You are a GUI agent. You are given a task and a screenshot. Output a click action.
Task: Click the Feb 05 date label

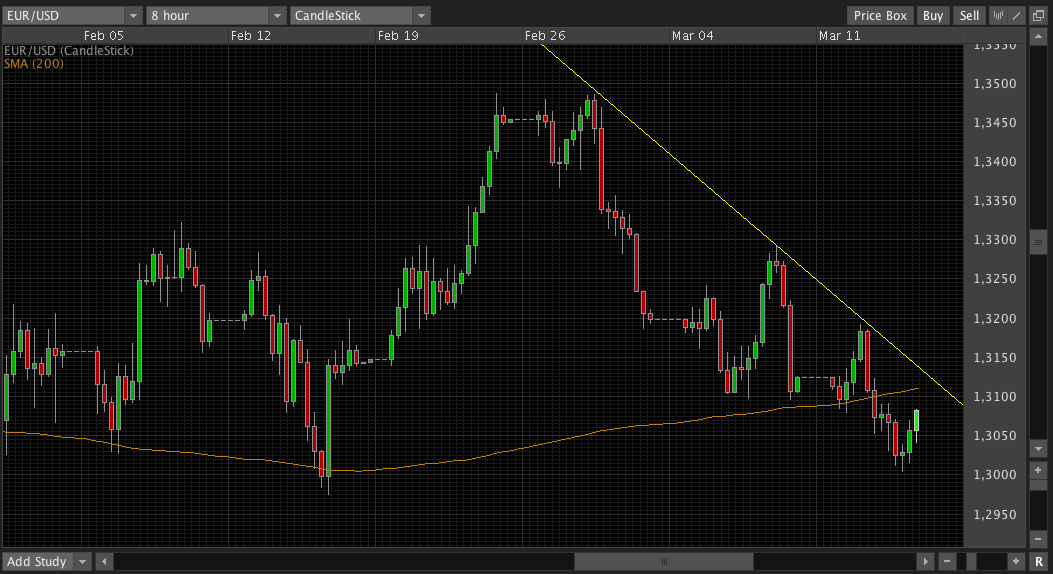103,36
